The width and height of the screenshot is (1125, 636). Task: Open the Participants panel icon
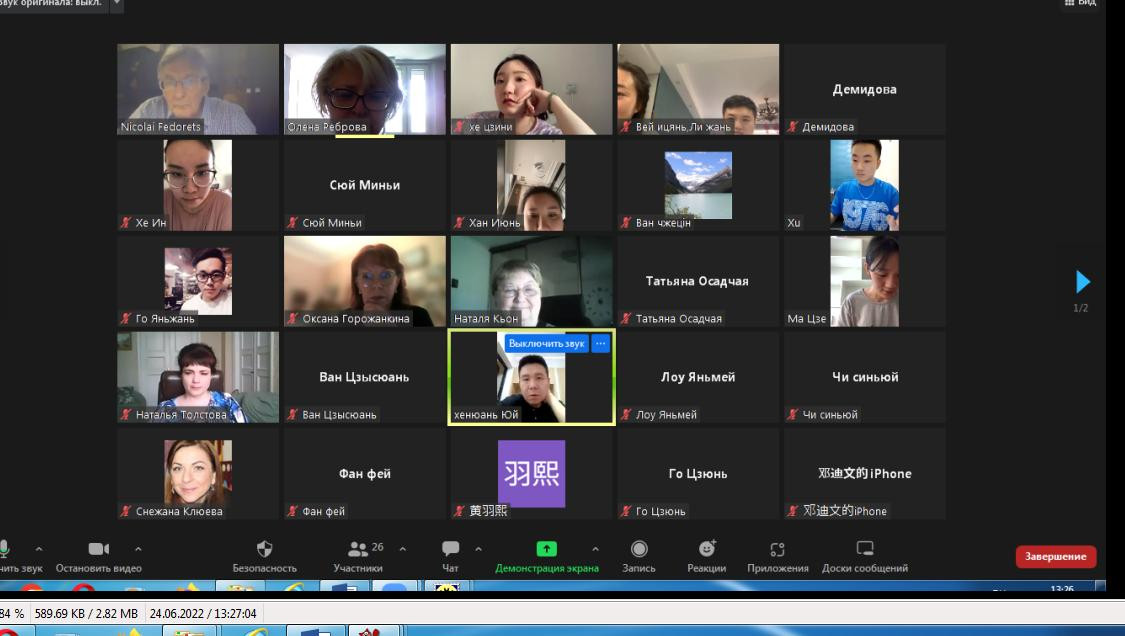coord(357,549)
